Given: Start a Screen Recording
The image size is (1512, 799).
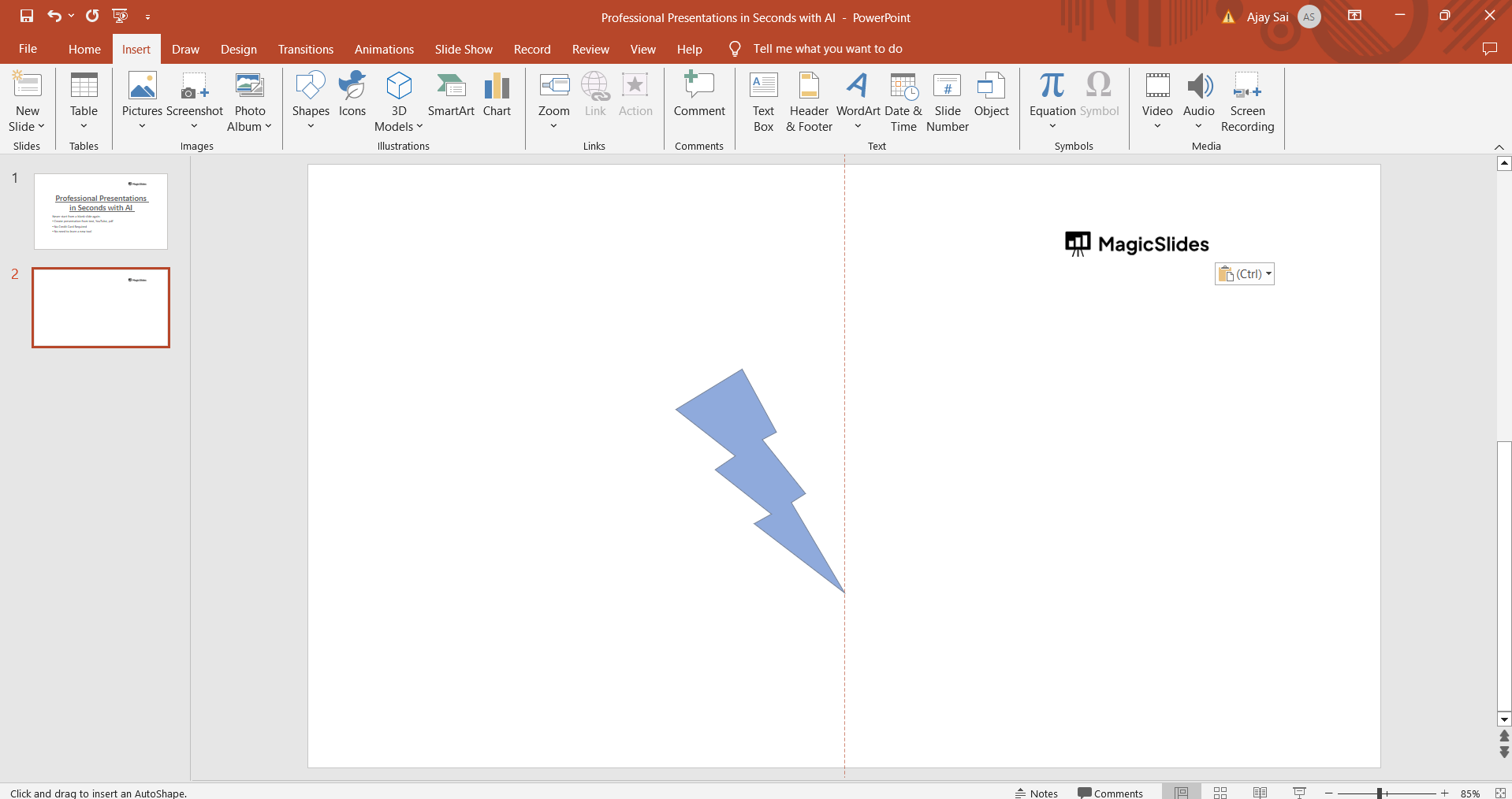Looking at the screenshot, I should click(x=1247, y=102).
